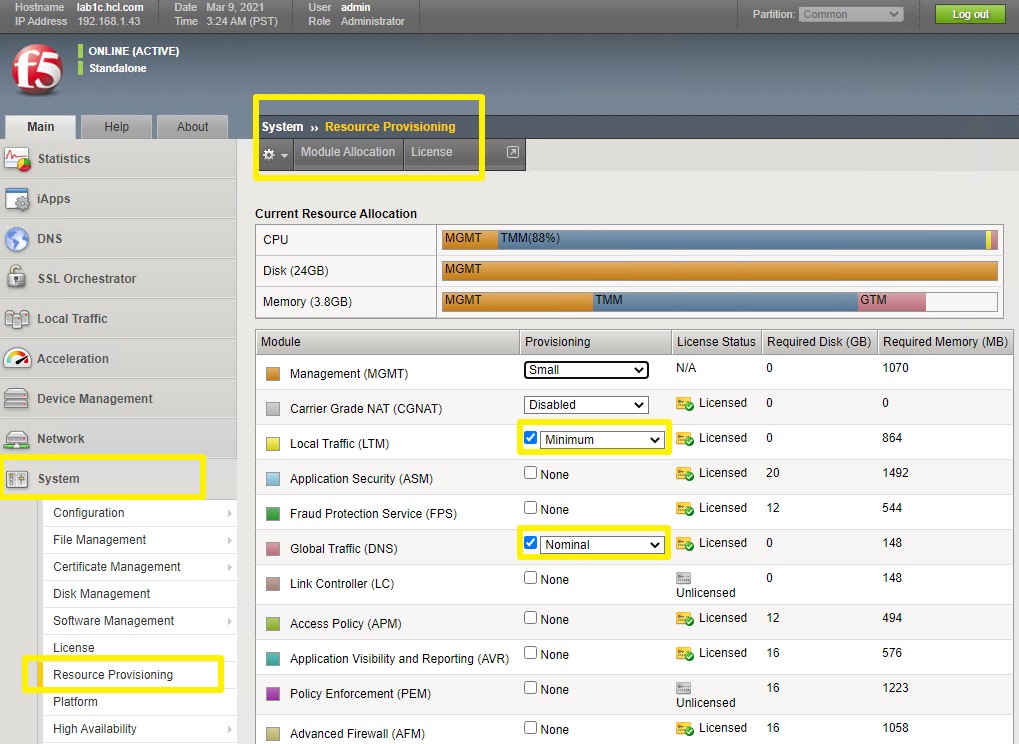
Task: Enable Application Visibility and Reporting checkbox
Action: click(530, 653)
